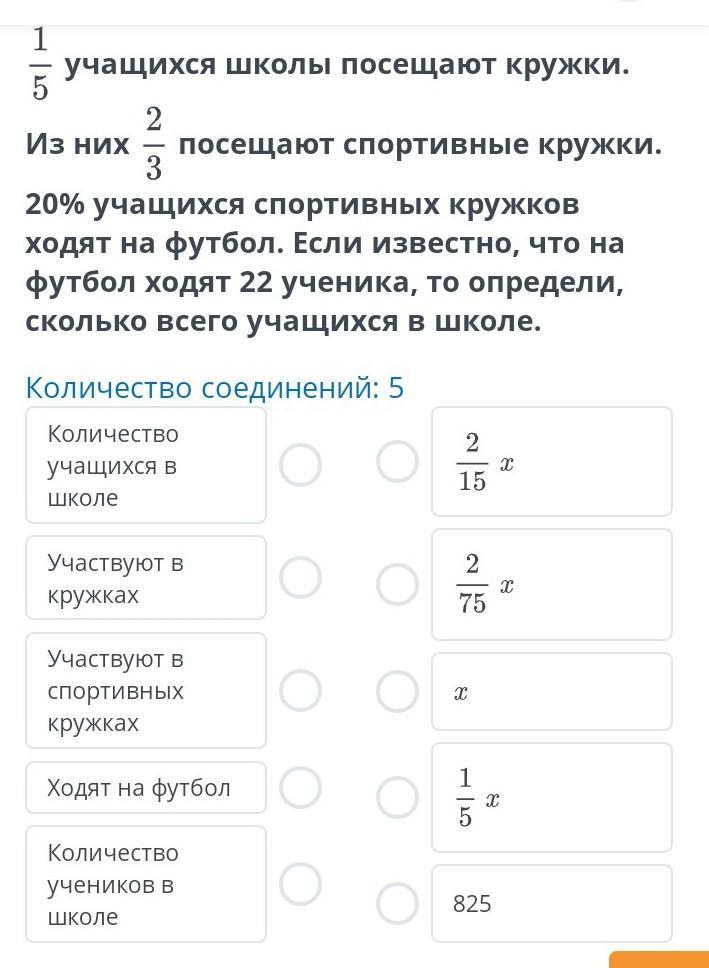Click the 'Ходят на футбол' card
The height and width of the screenshot is (968, 709).
146,787
